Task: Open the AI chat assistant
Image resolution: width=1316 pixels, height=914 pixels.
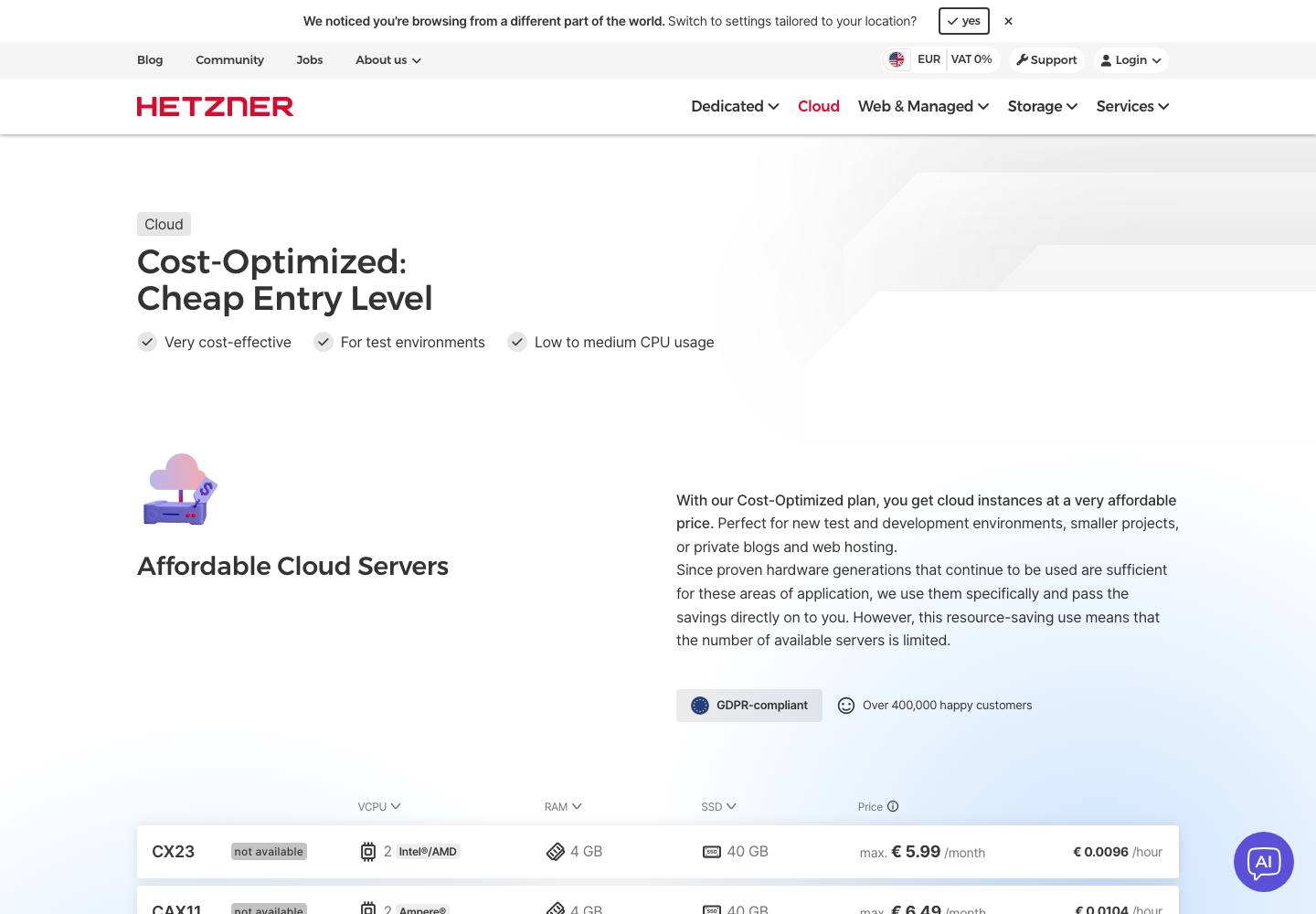Action: pyautogui.click(x=1263, y=862)
